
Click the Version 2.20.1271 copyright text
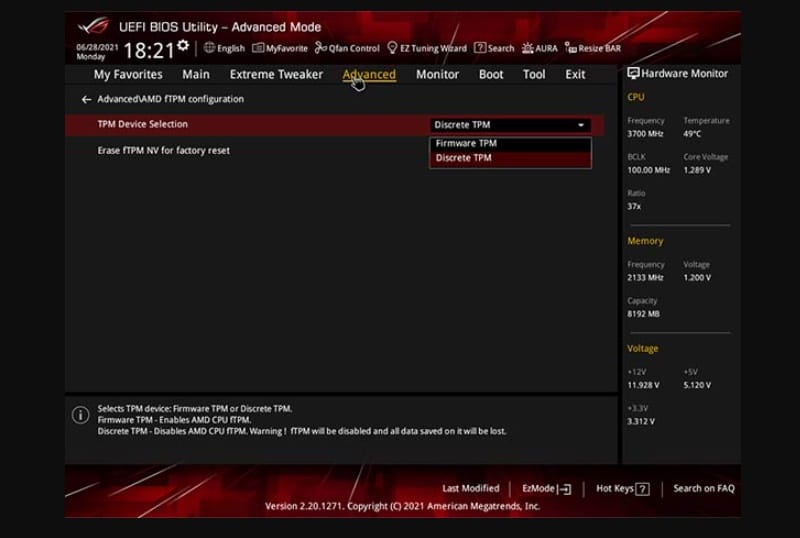(x=402, y=506)
